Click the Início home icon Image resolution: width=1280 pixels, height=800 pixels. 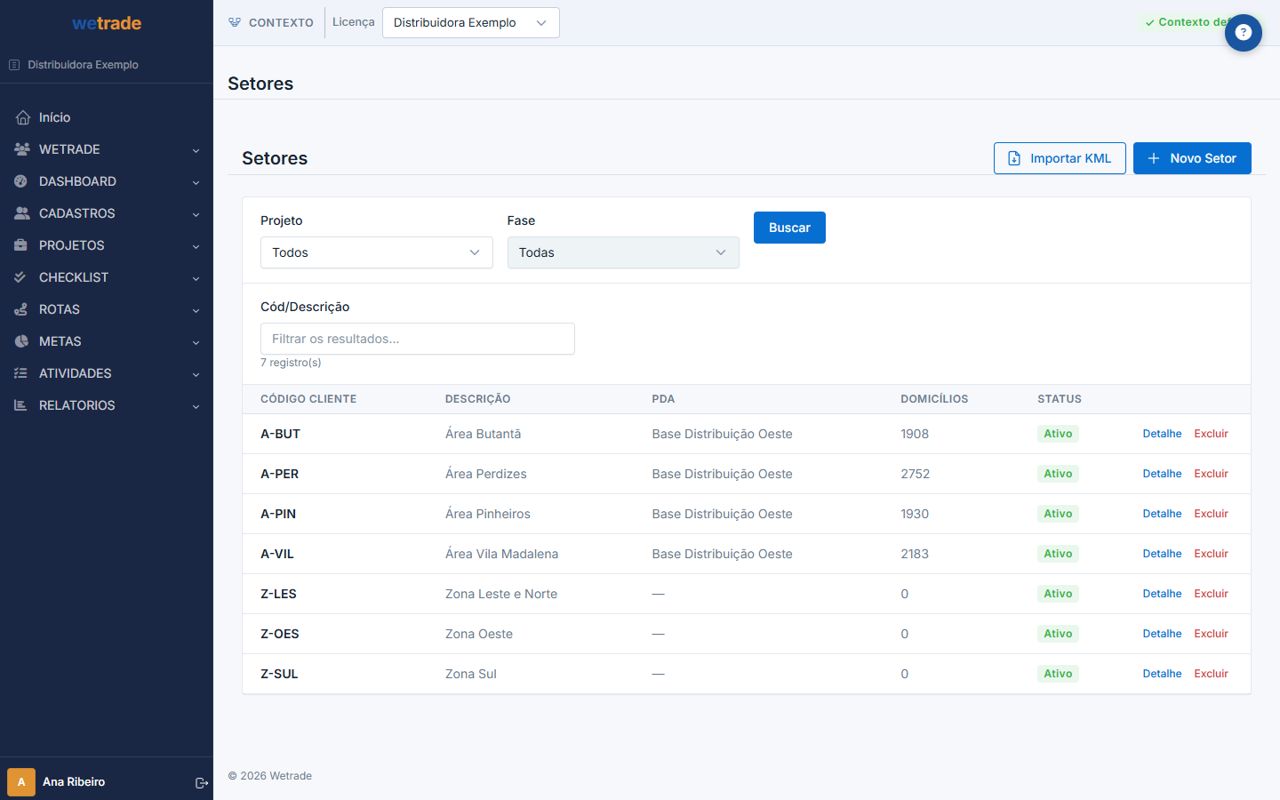coord(22,118)
